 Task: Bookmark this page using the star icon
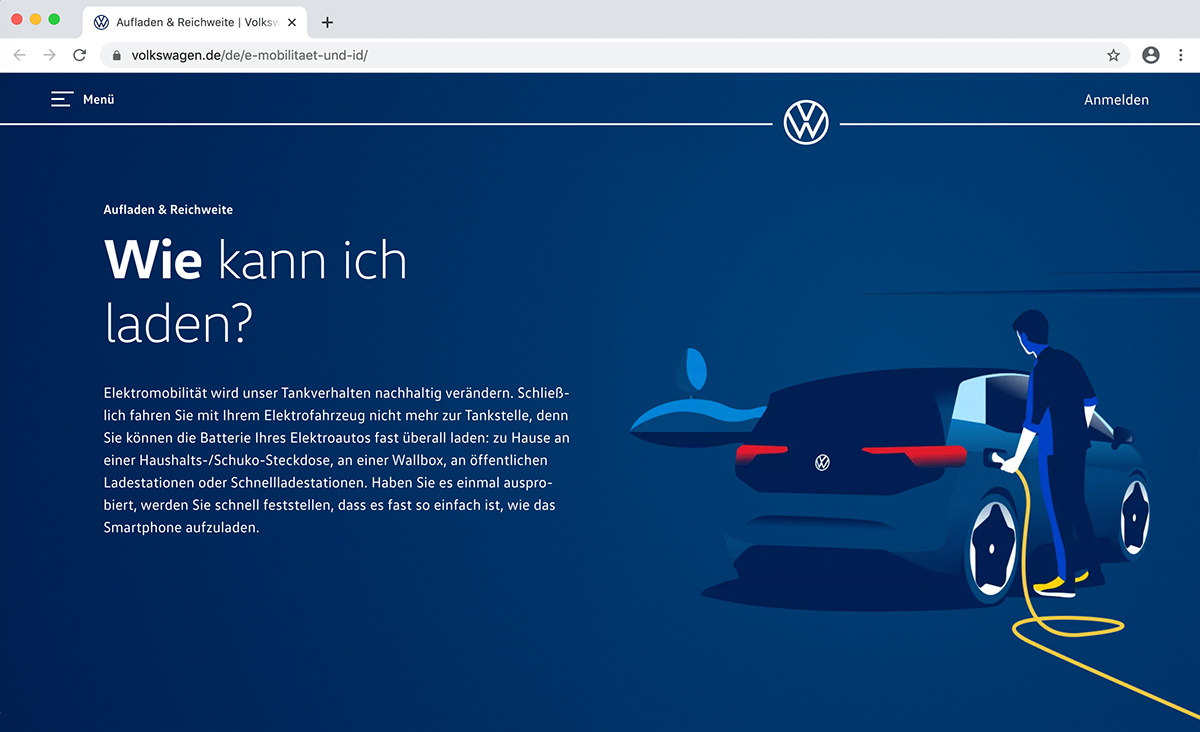click(x=1113, y=56)
